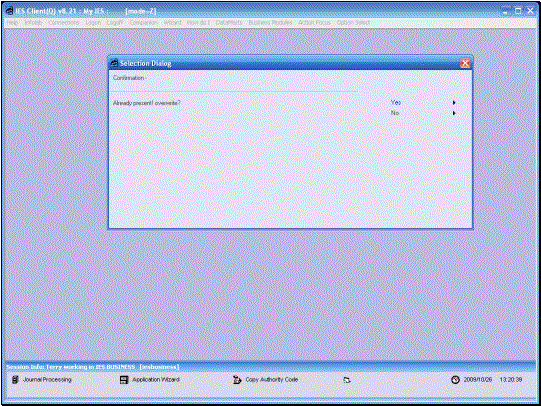Click the Copy Authority Code icon
This screenshot has height=406, width=541.
pos(237,380)
